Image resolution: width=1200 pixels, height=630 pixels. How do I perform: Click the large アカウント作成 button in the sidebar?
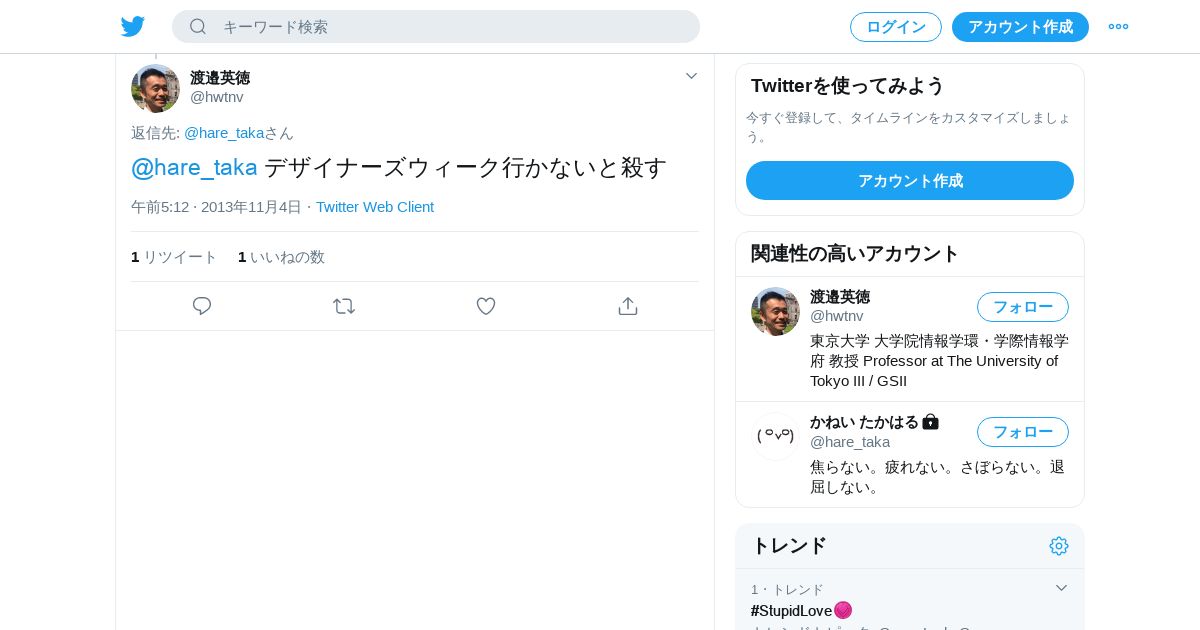click(910, 181)
